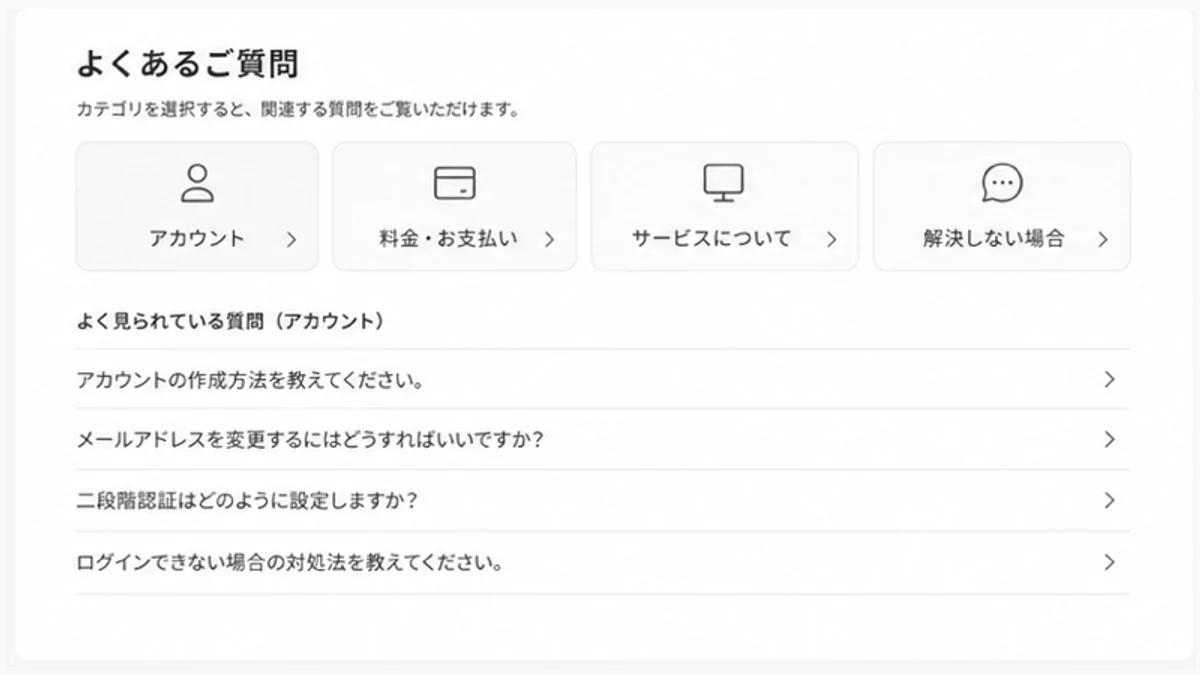This screenshot has width=1200, height=675.
Task: Click the person icon for アカウント
Action: tap(197, 183)
